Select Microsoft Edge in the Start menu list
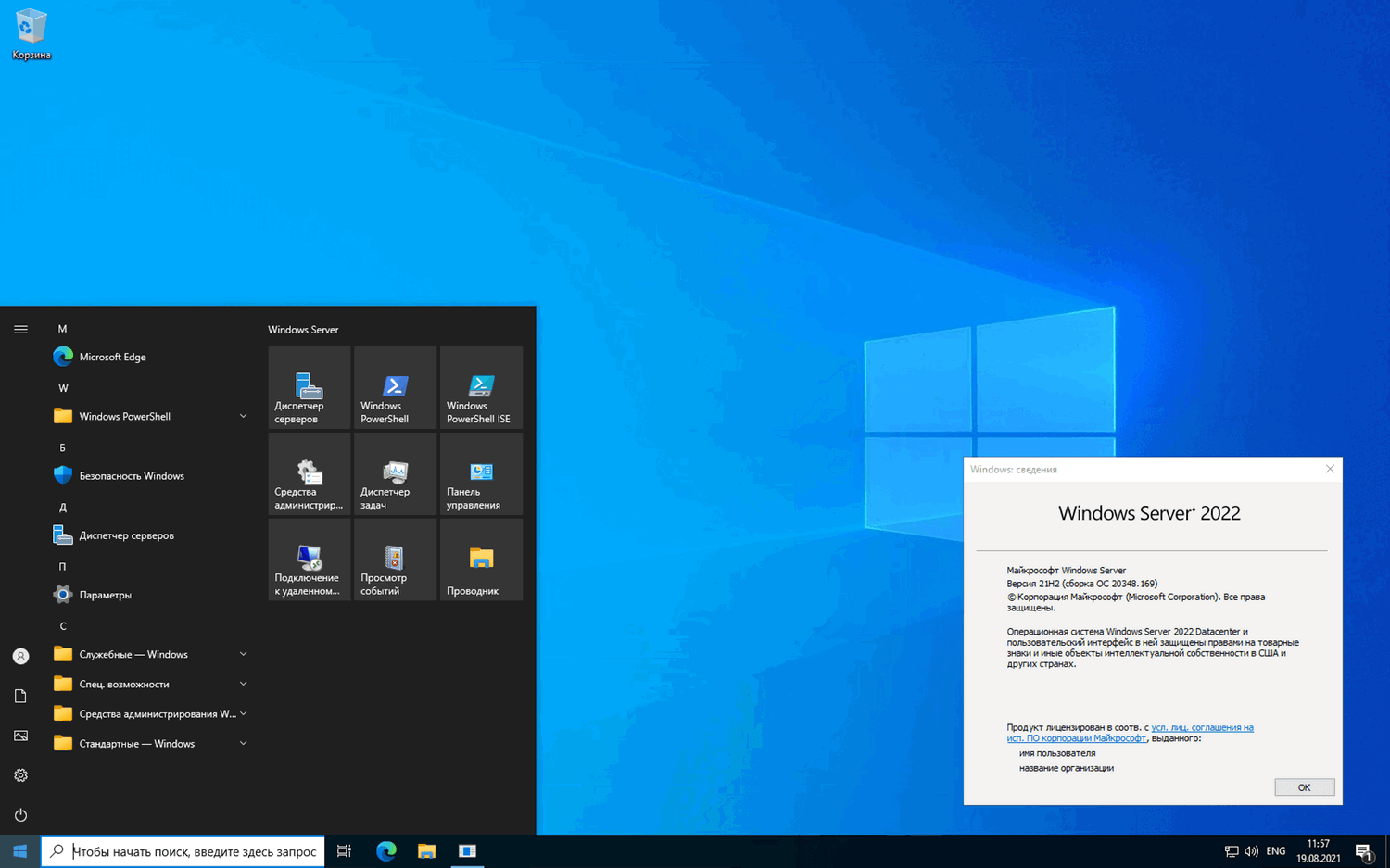Screen dimensions: 1390x868 click(x=112, y=357)
